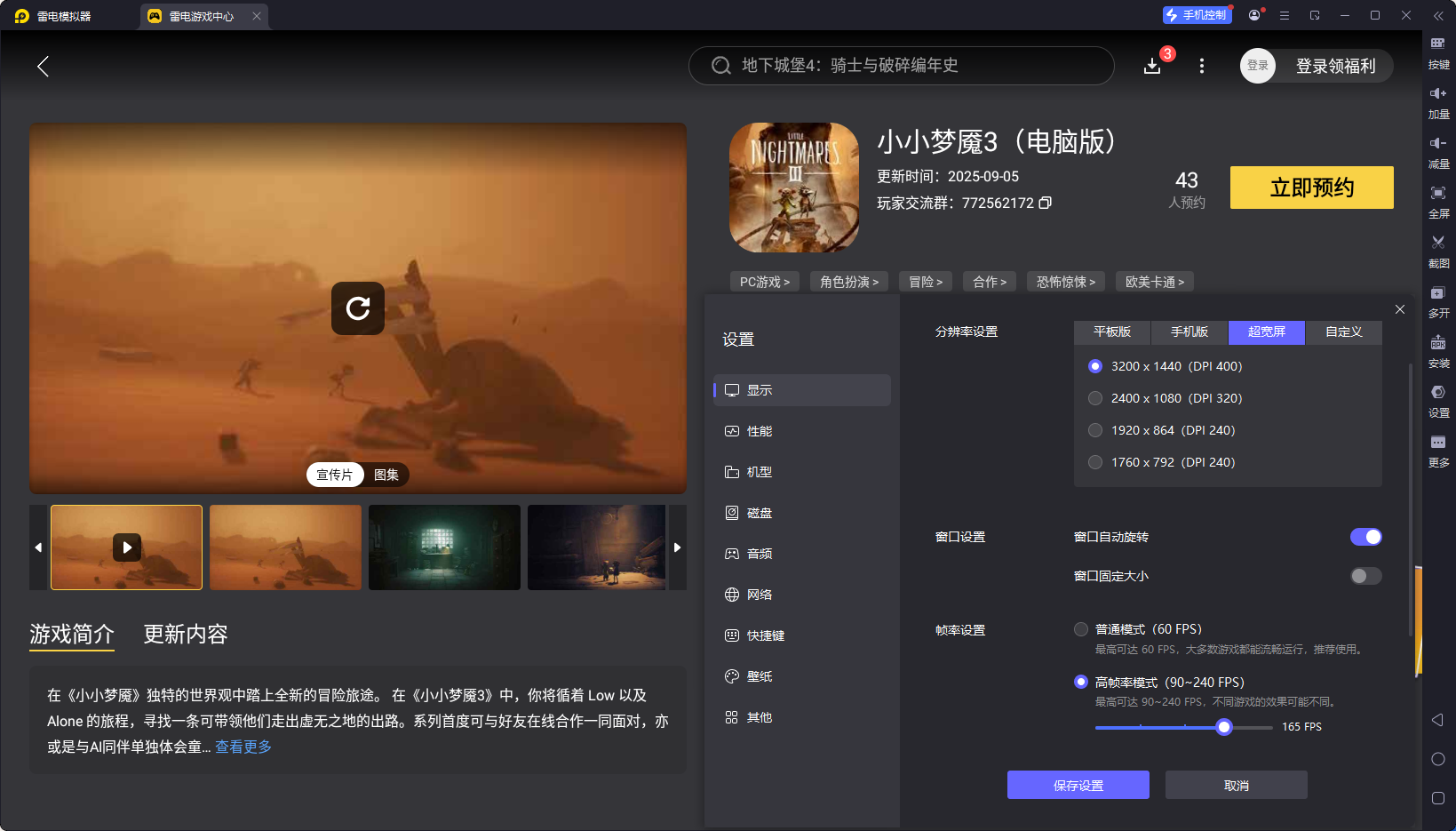Click the 立即预约 reservation button
The width and height of the screenshot is (1456, 831).
[1311, 188]
